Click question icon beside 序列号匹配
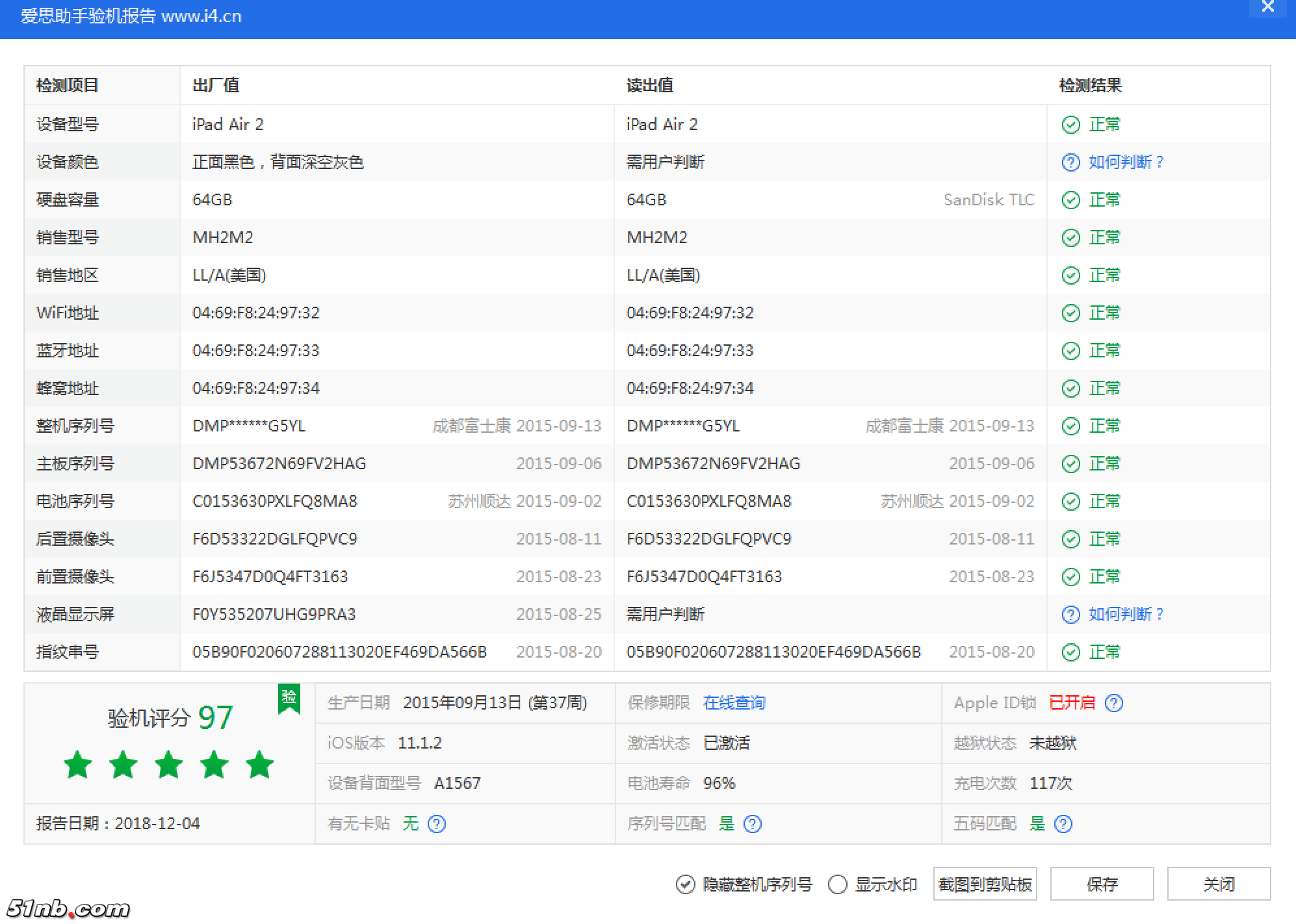Screen dimensions: 1296x924 click(x=753, y=824)
